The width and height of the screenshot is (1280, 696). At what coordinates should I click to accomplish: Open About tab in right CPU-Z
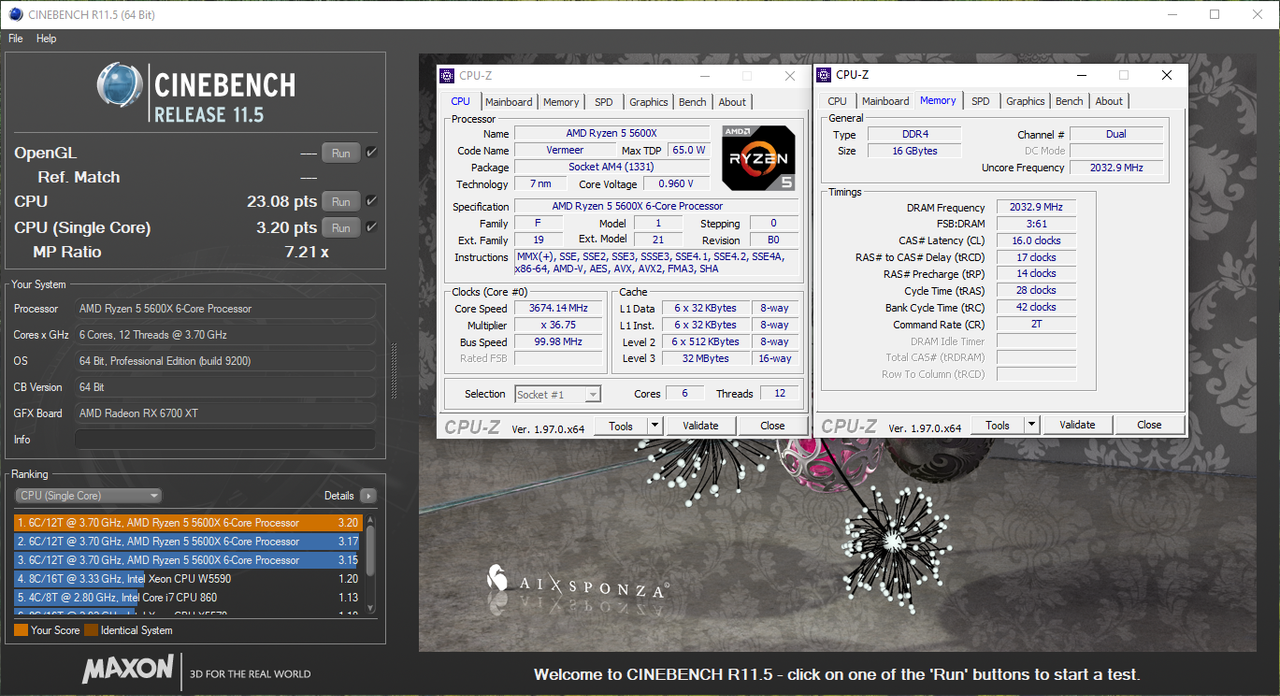click(x=1109, y=101)
